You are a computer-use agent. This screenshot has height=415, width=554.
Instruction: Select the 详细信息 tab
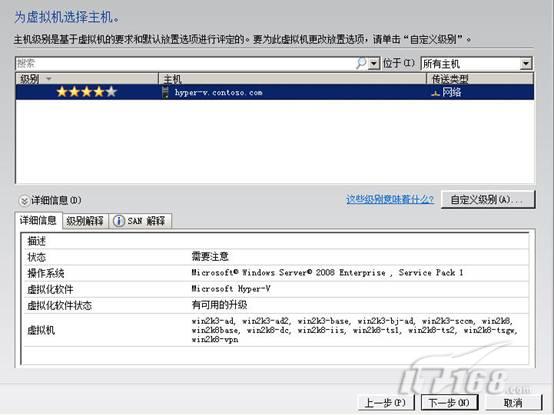(x=38, y=220)
